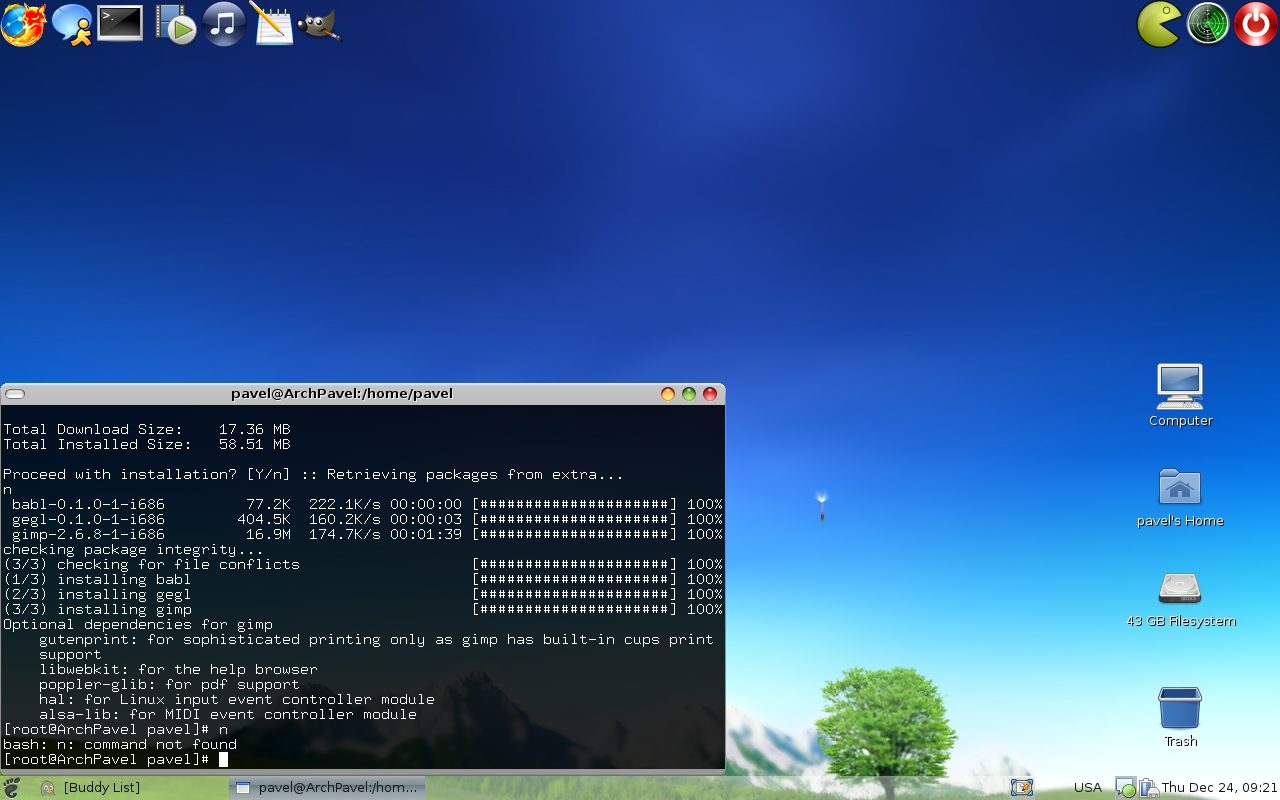Launch the video player with the film strip icon
1280x800 pixels.
tap(176, 24)
